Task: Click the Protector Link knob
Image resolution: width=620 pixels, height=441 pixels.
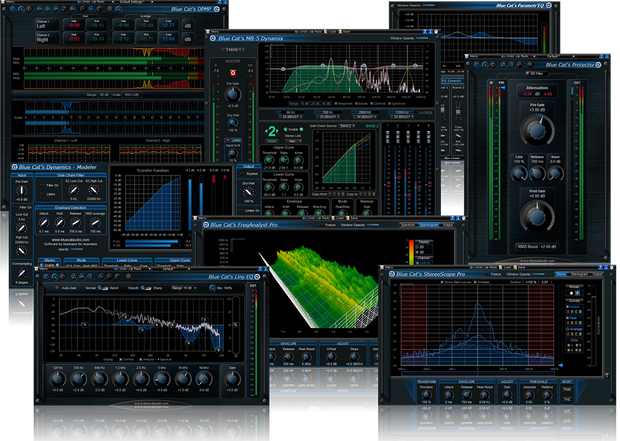Action: [519, 173]
